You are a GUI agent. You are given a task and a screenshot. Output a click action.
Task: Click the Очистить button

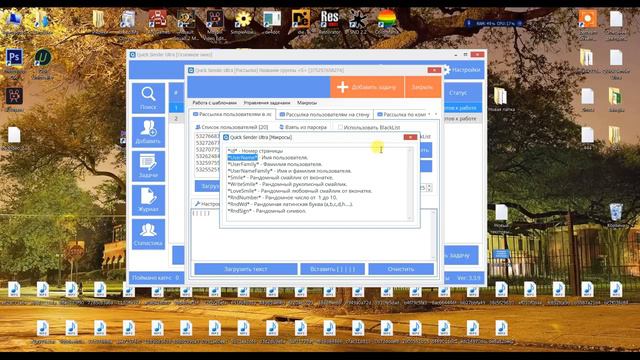[x=401, y=269]
